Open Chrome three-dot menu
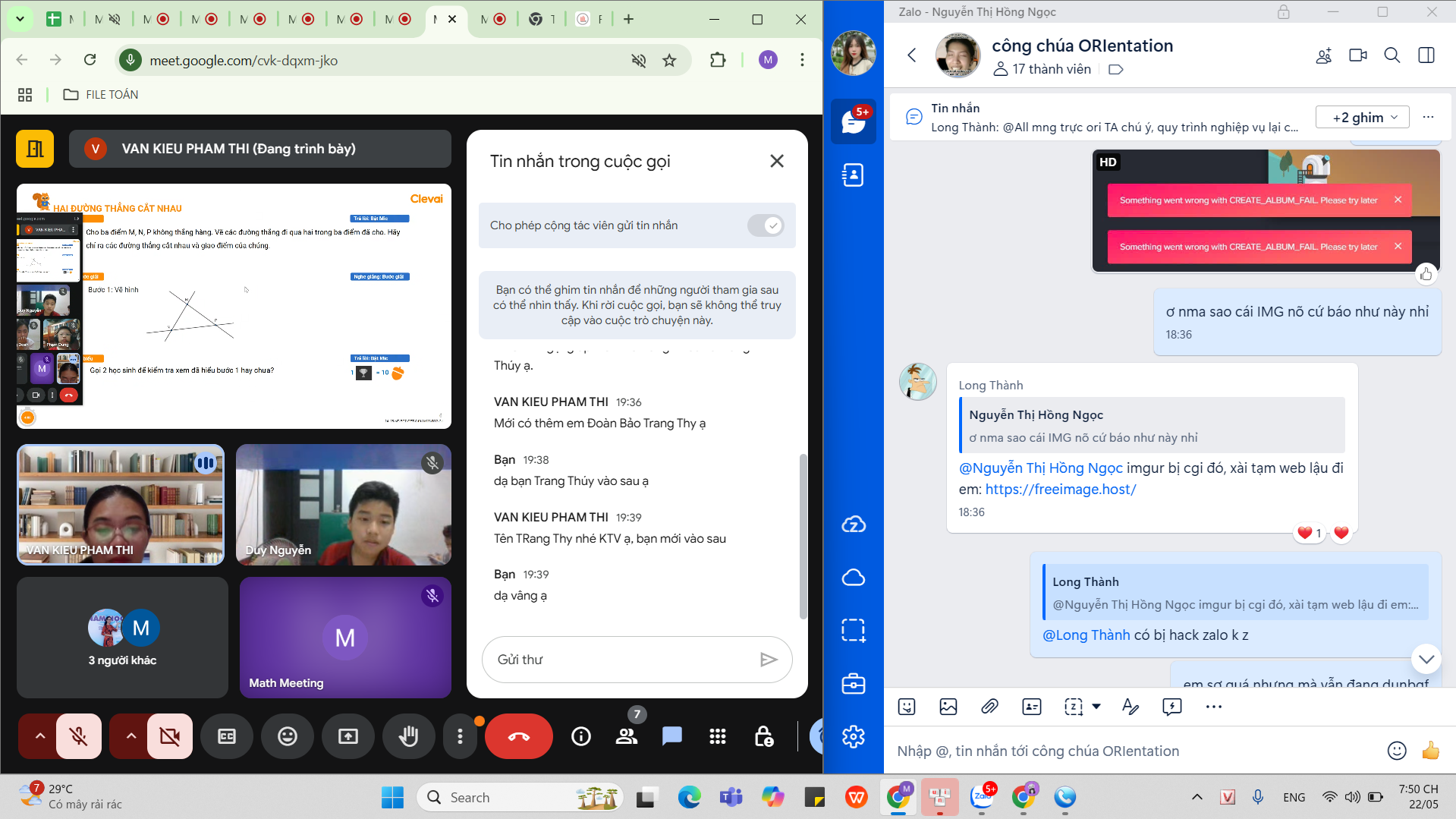 tap(802, 60)
